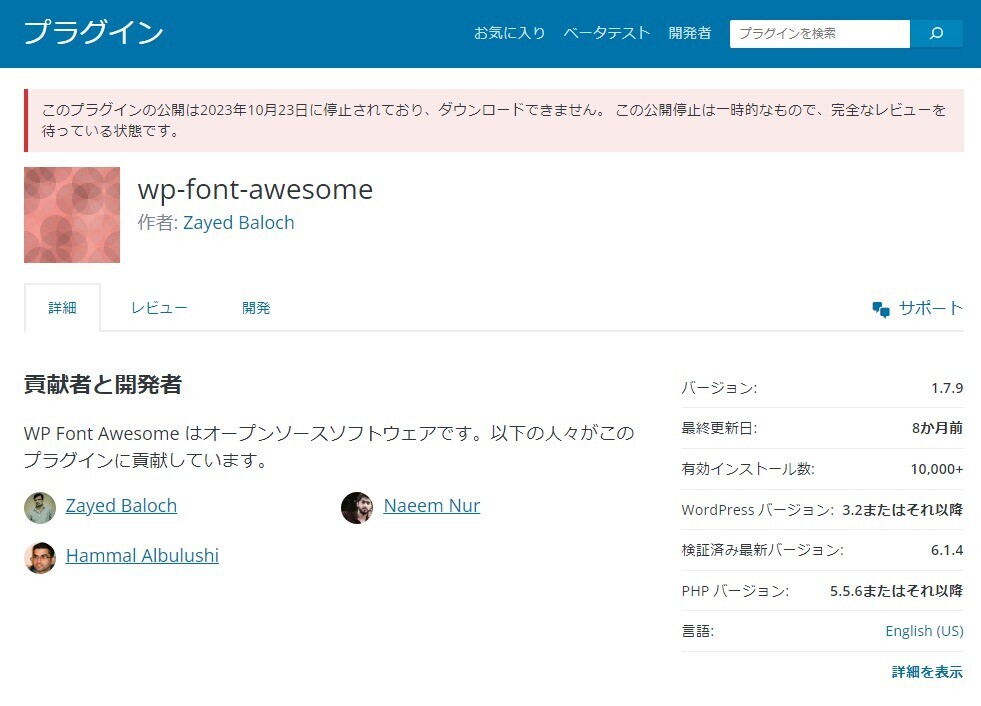981x706 pixels.
Task: Focus the プラグインを検索 search field
Action: [x=820, y=33]
